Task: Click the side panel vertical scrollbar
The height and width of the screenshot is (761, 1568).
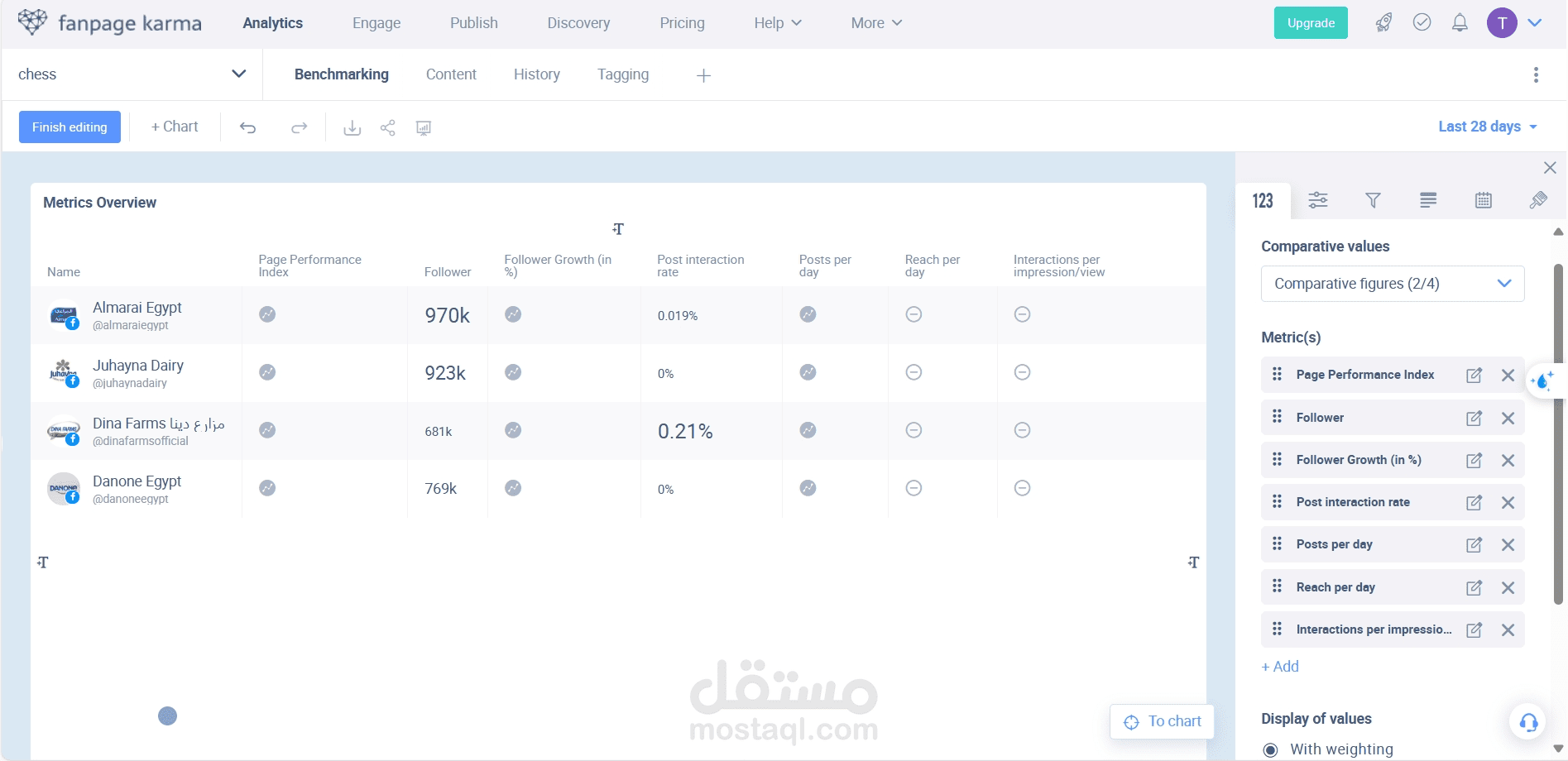Action: coord(1558,434)
